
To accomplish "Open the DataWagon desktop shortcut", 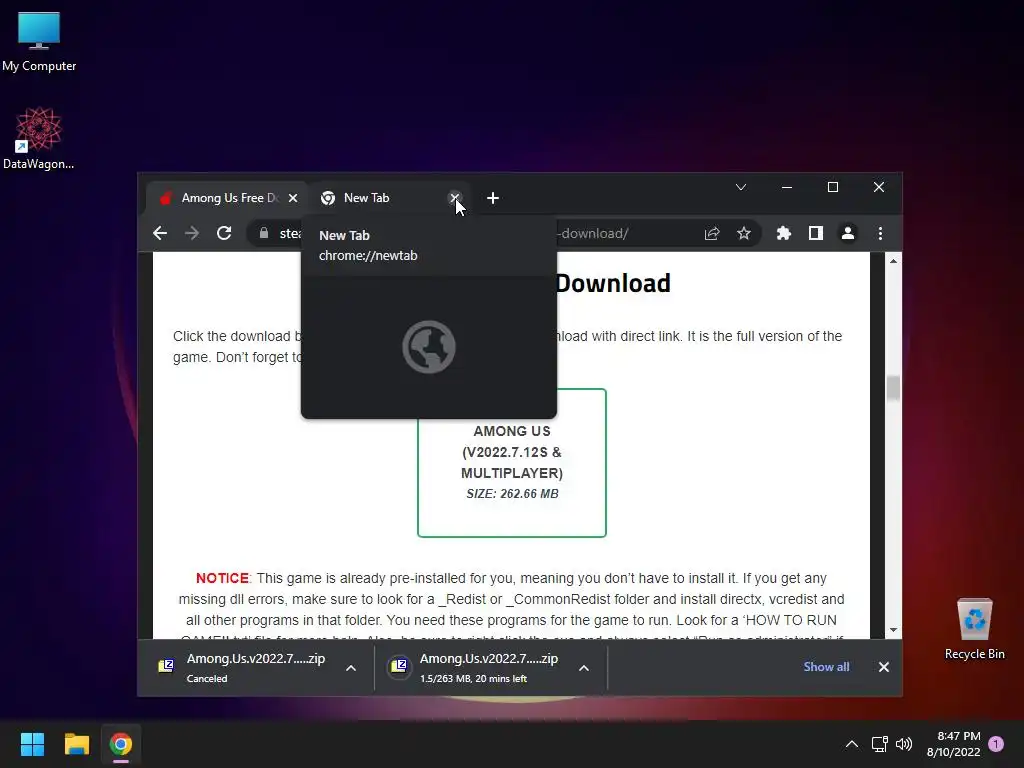I will (39, 138).
